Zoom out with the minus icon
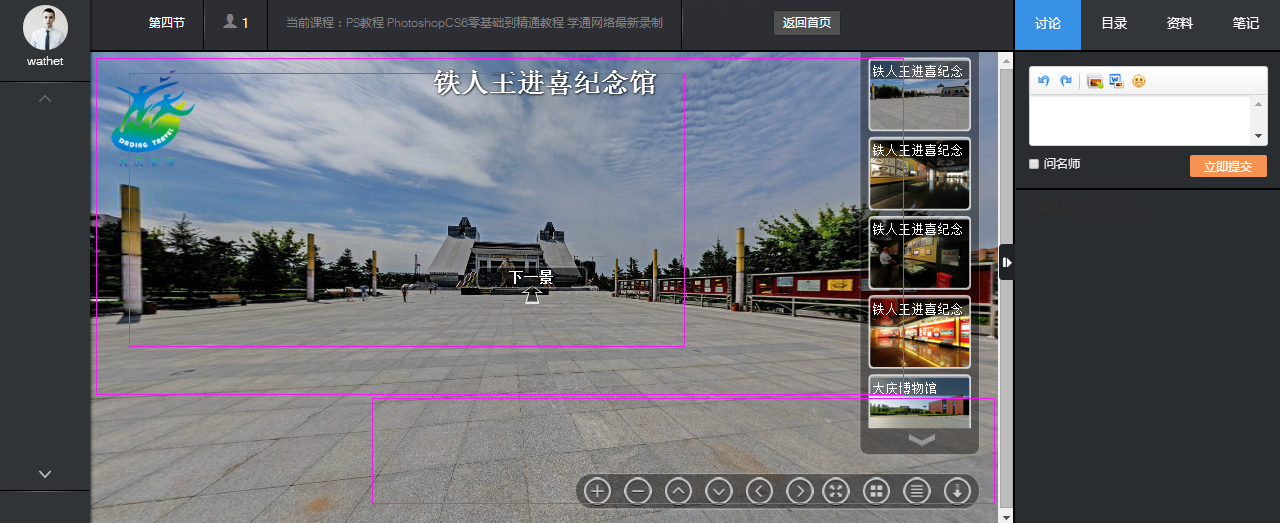The height and width of the screenshot is (523, 1280). [x=638, y=491]
